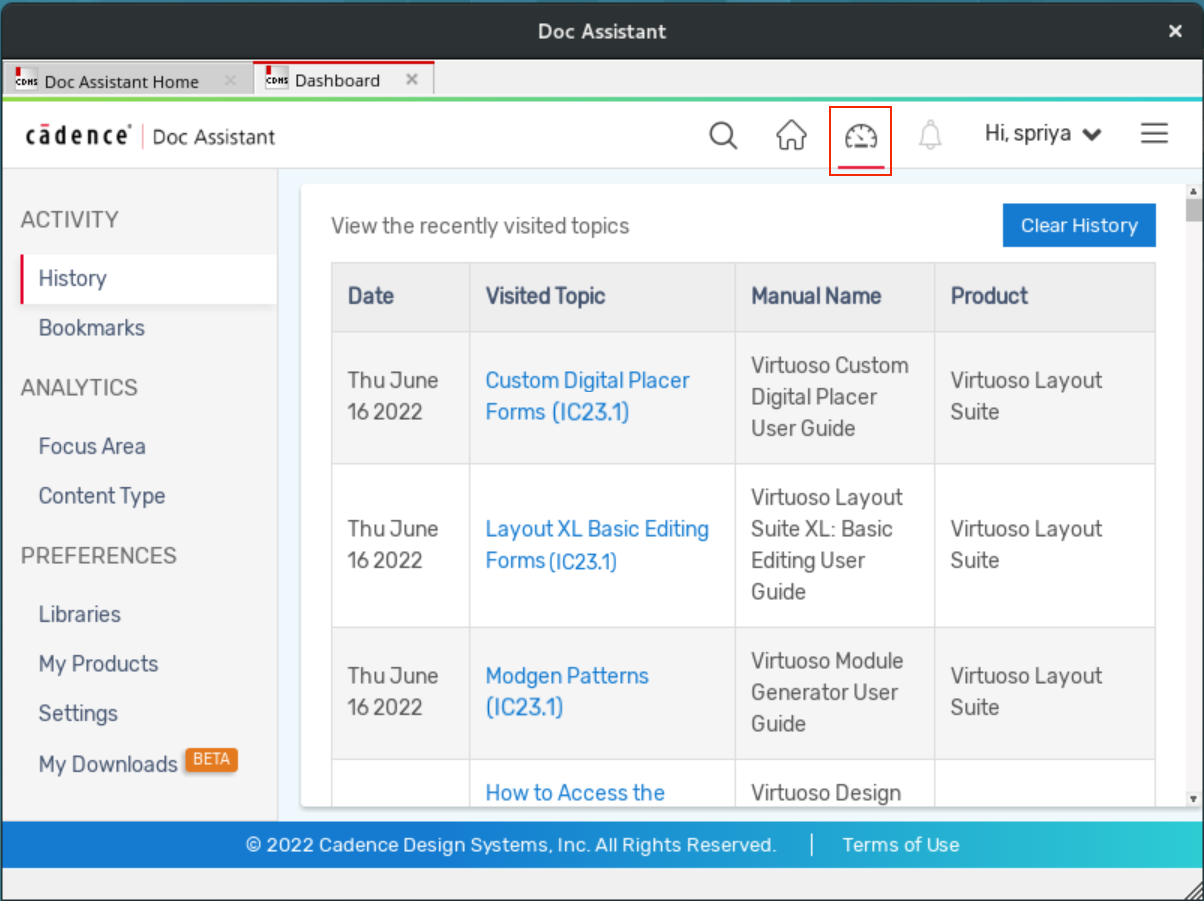Close the Doc Assistant Home tab
The height and width of the screenshot is (901, 1204).
click(x=230, y=81)
